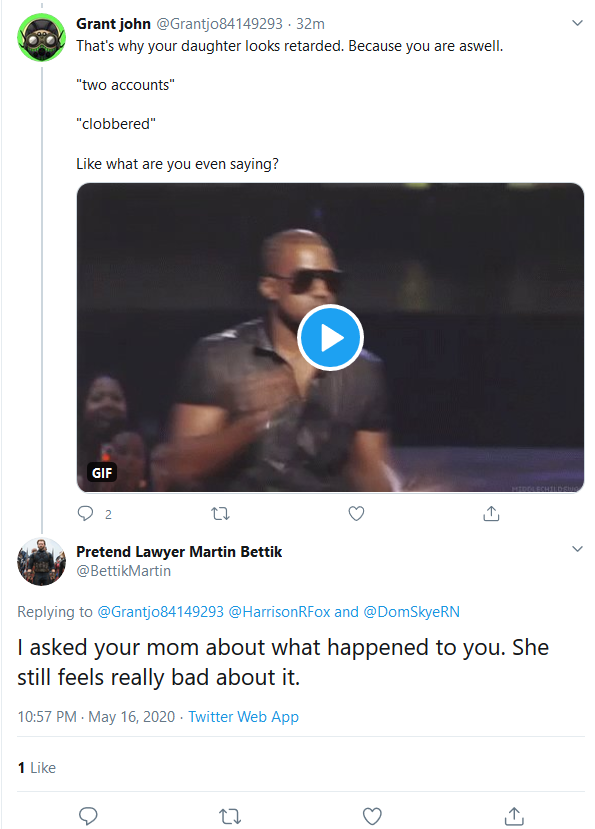Open the Pretend Lawyer Martin Bettik name

[x=179, y=552]
